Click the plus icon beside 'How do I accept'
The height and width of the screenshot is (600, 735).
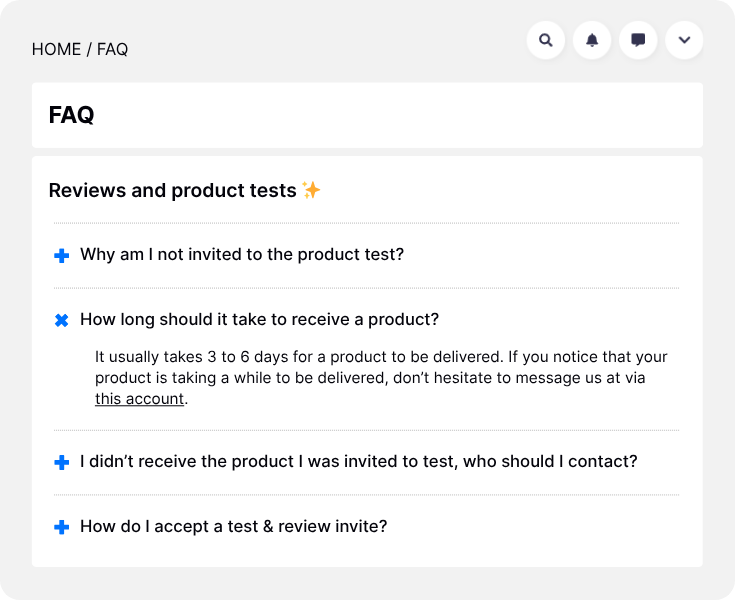click(x=61, y=527)
